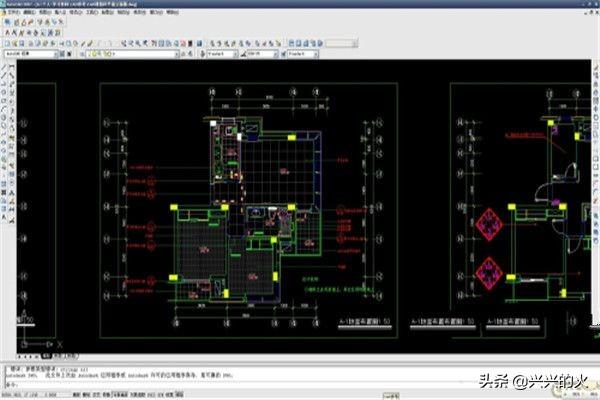Toggle the 栅格 (Grid) display in the status bar
This screenshot has width=600, height=400.
coord(86,394)
